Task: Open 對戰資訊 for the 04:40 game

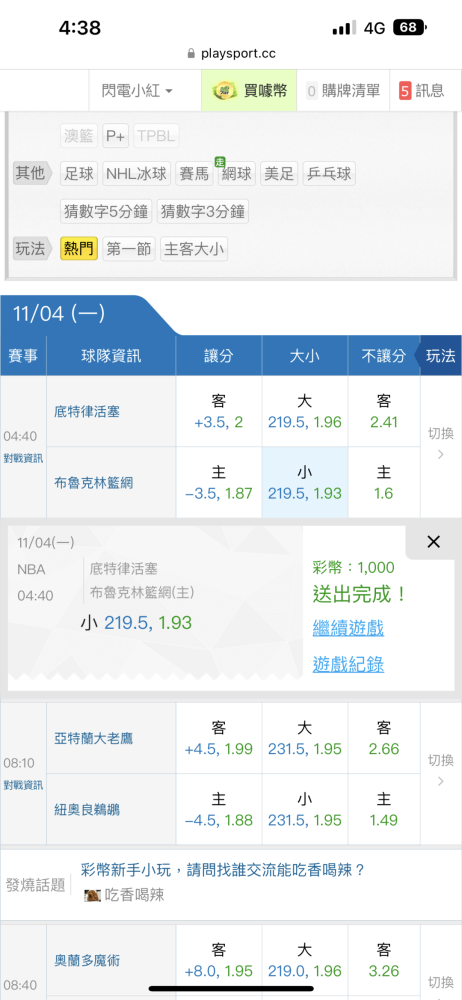Action: click(x=23, y=458)
